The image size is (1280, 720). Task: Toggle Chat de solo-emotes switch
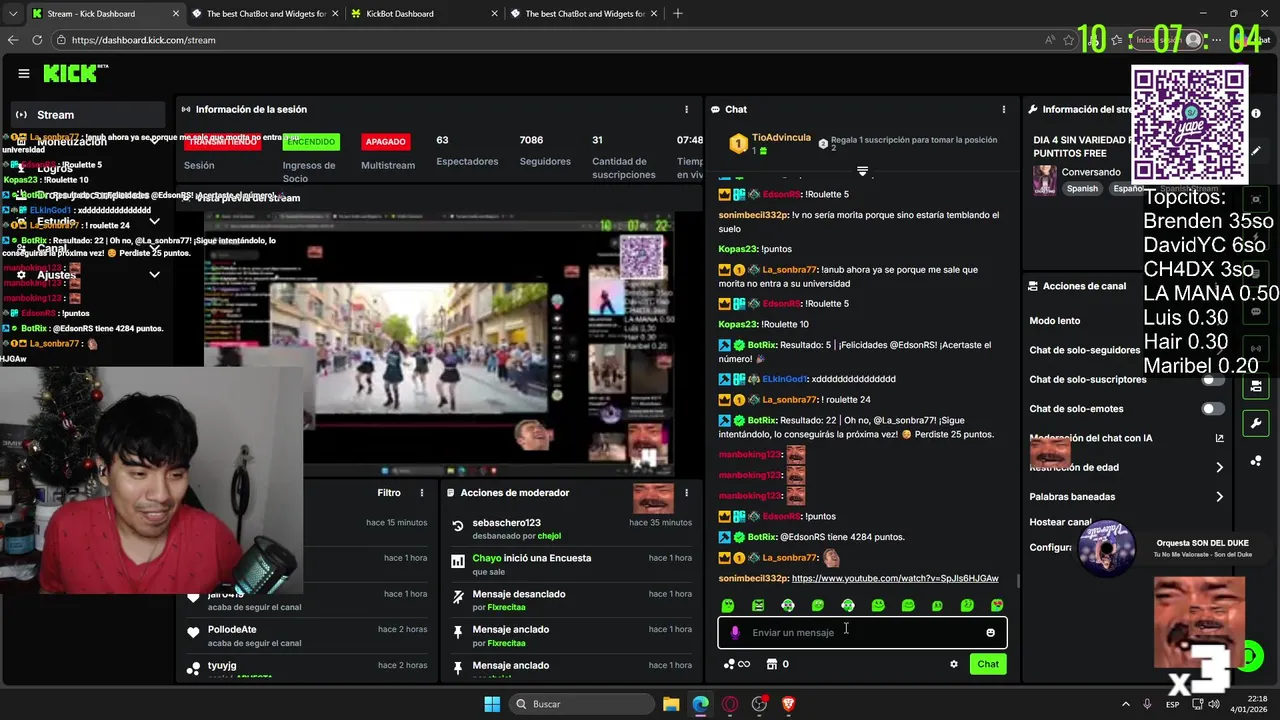pos(1213,409)
